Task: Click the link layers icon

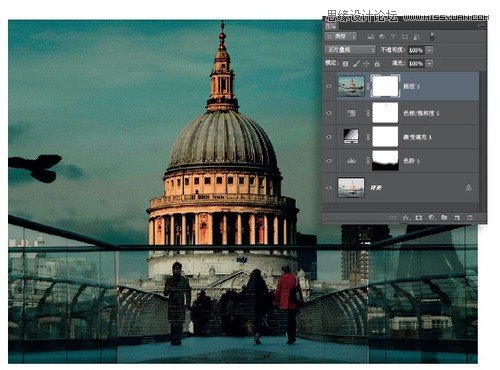Action: [x=393, y=218]
